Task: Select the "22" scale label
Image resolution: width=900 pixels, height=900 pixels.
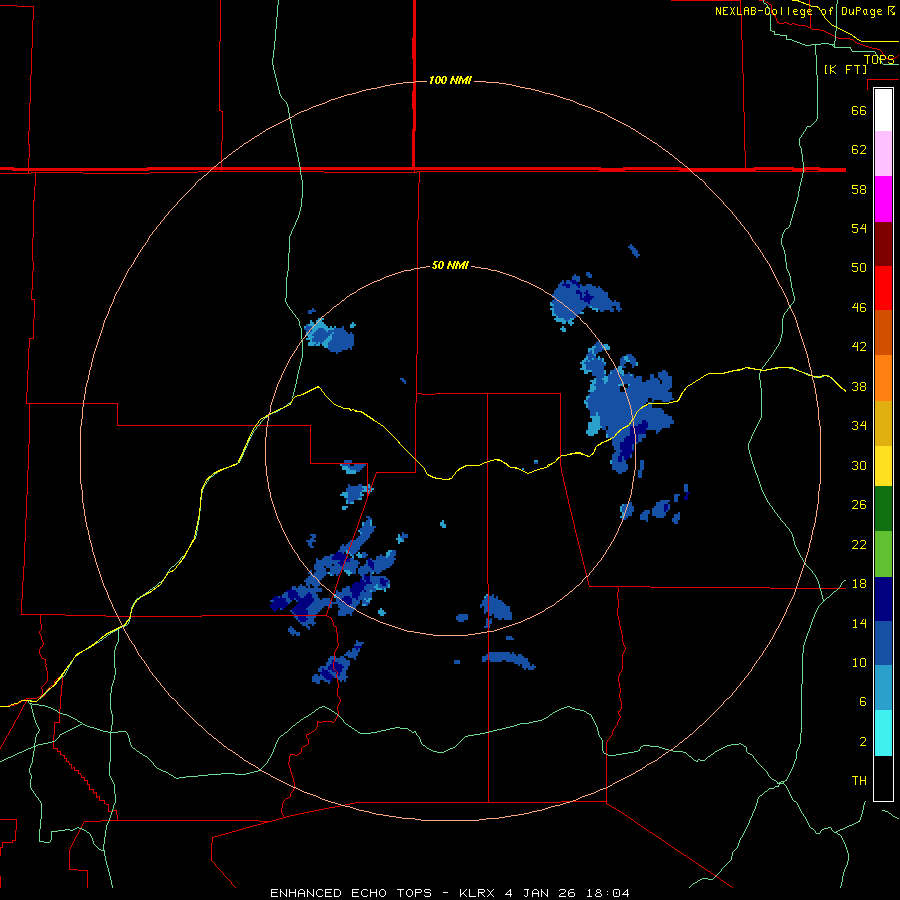Action: click(859, 544)
